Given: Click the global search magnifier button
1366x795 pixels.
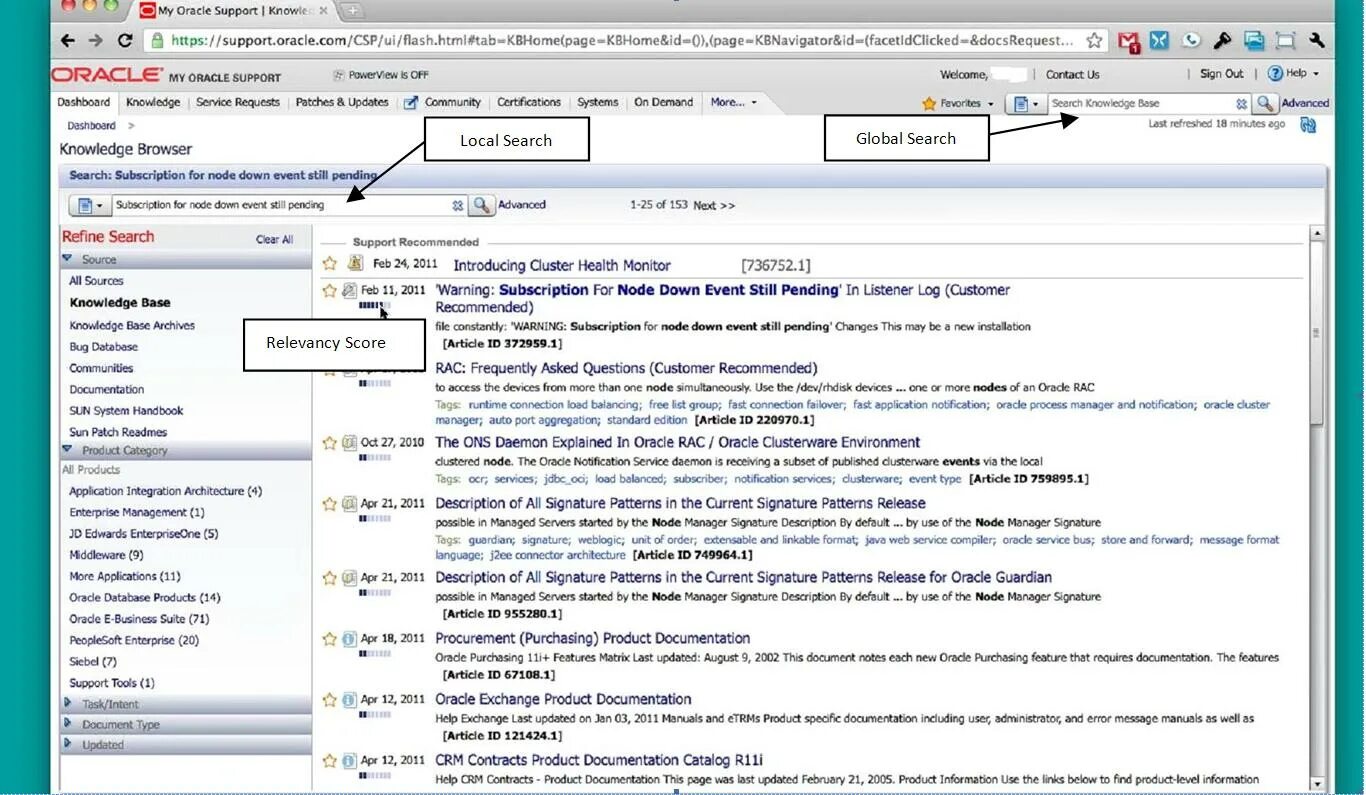Looking at the screenshot, I should [1266, 103].
